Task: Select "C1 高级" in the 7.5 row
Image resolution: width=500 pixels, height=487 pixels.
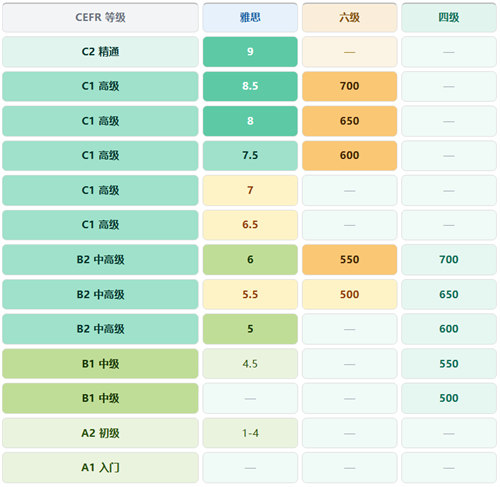Action: (100, 156)
